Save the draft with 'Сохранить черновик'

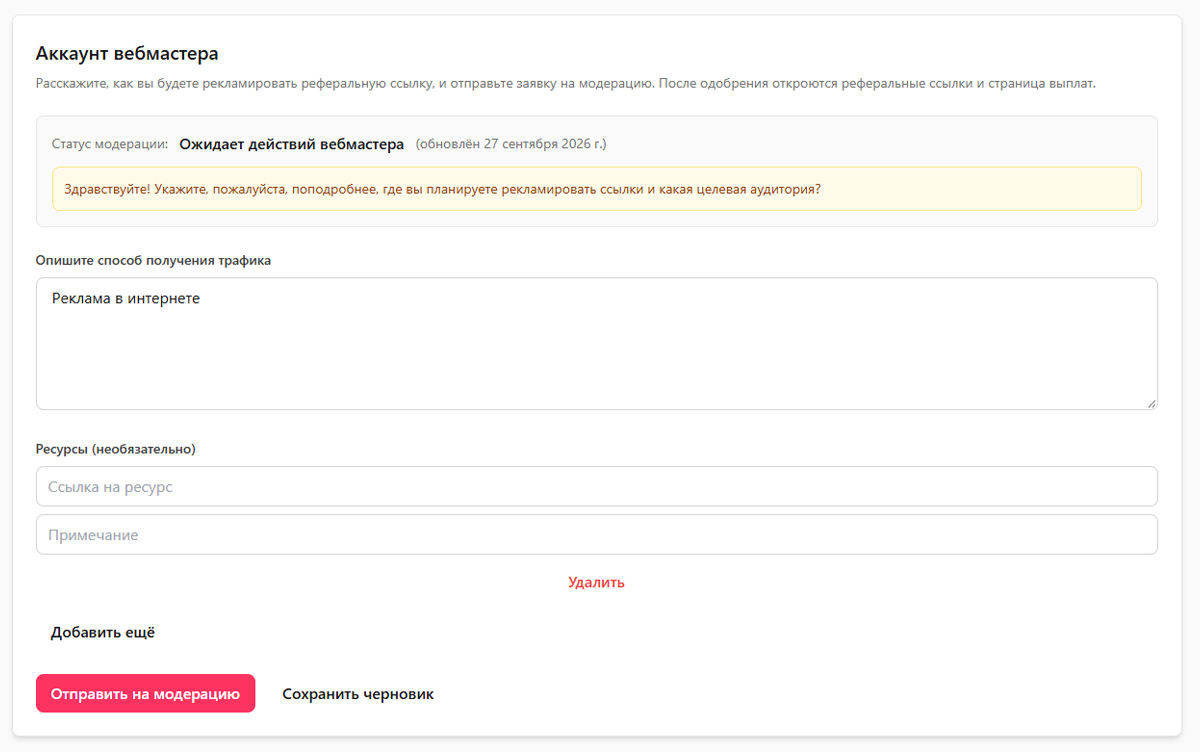358,694
